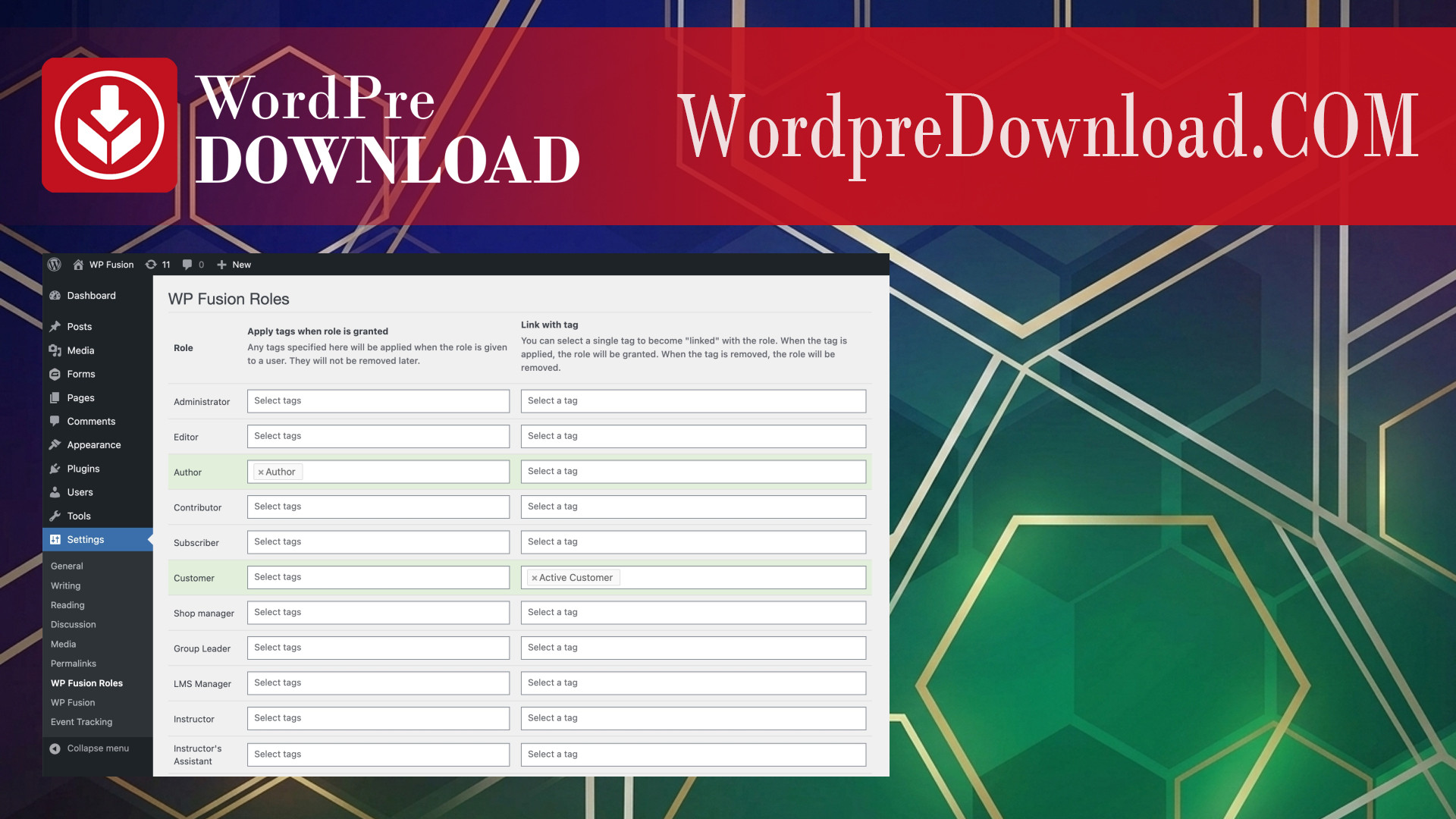Viewport: 1456px width, 819px height.
Task: Open the Reading settings submenu
Action: [x=67, y=605]
